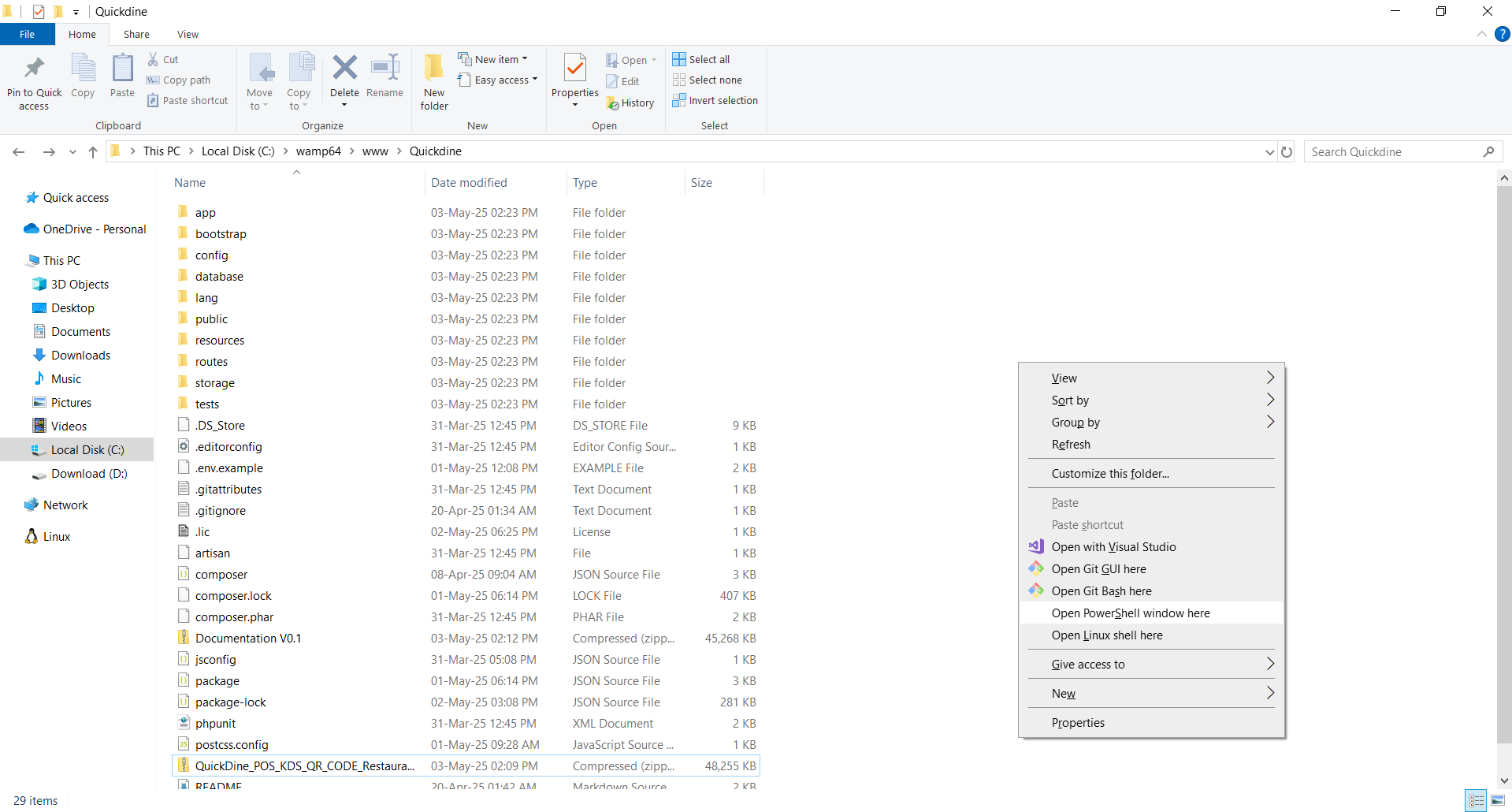Open the Recent locations dropdown arrow

click(x=72, y=152)
